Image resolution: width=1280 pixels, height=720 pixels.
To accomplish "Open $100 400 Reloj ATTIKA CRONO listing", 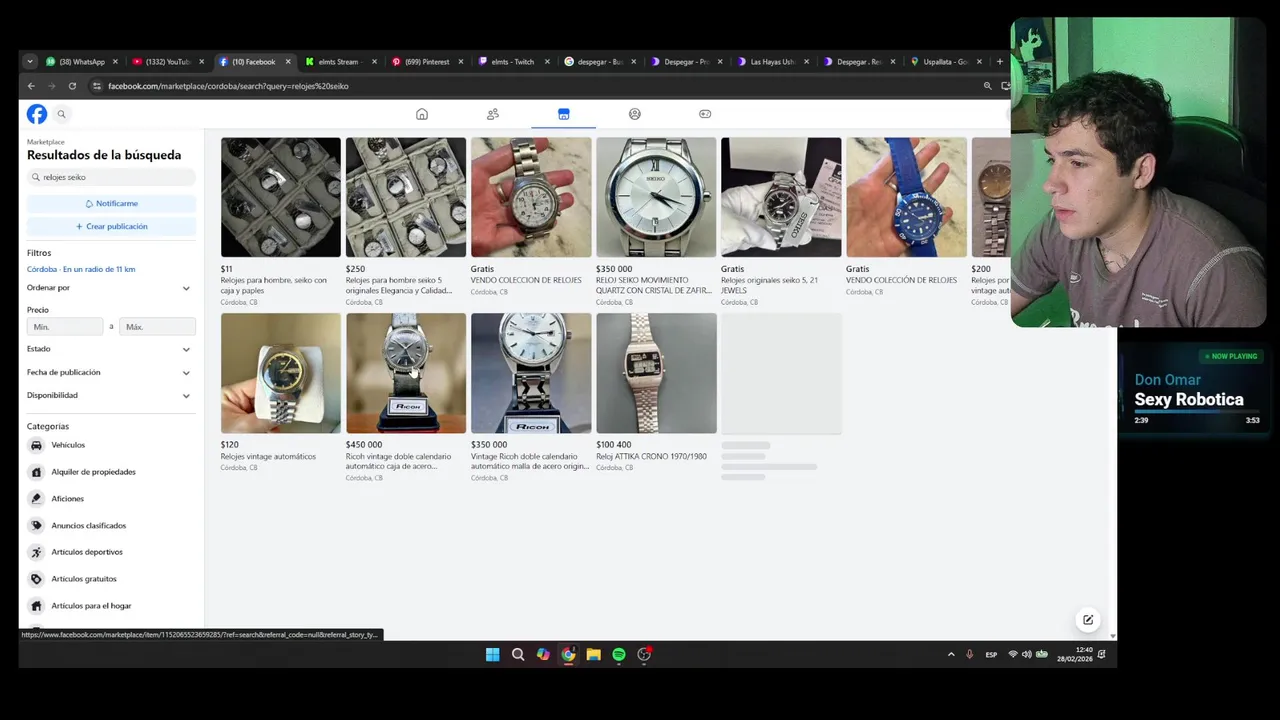I will click(x=656, y=392).
